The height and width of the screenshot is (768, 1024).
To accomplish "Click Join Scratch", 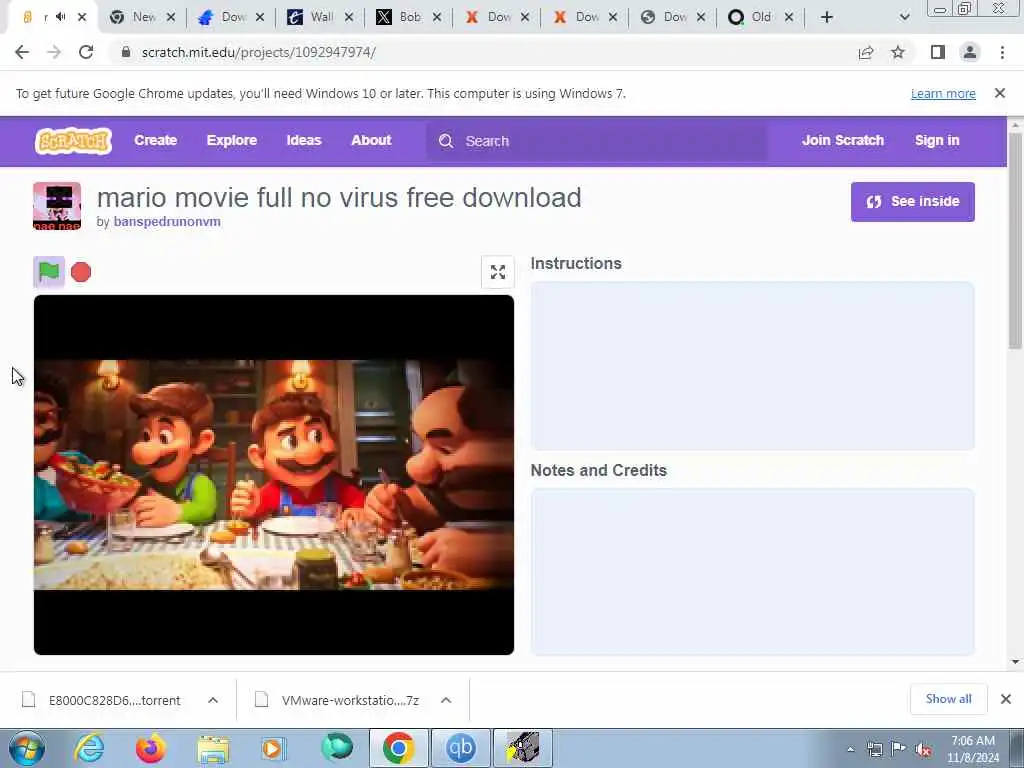I will coord(842,140).
